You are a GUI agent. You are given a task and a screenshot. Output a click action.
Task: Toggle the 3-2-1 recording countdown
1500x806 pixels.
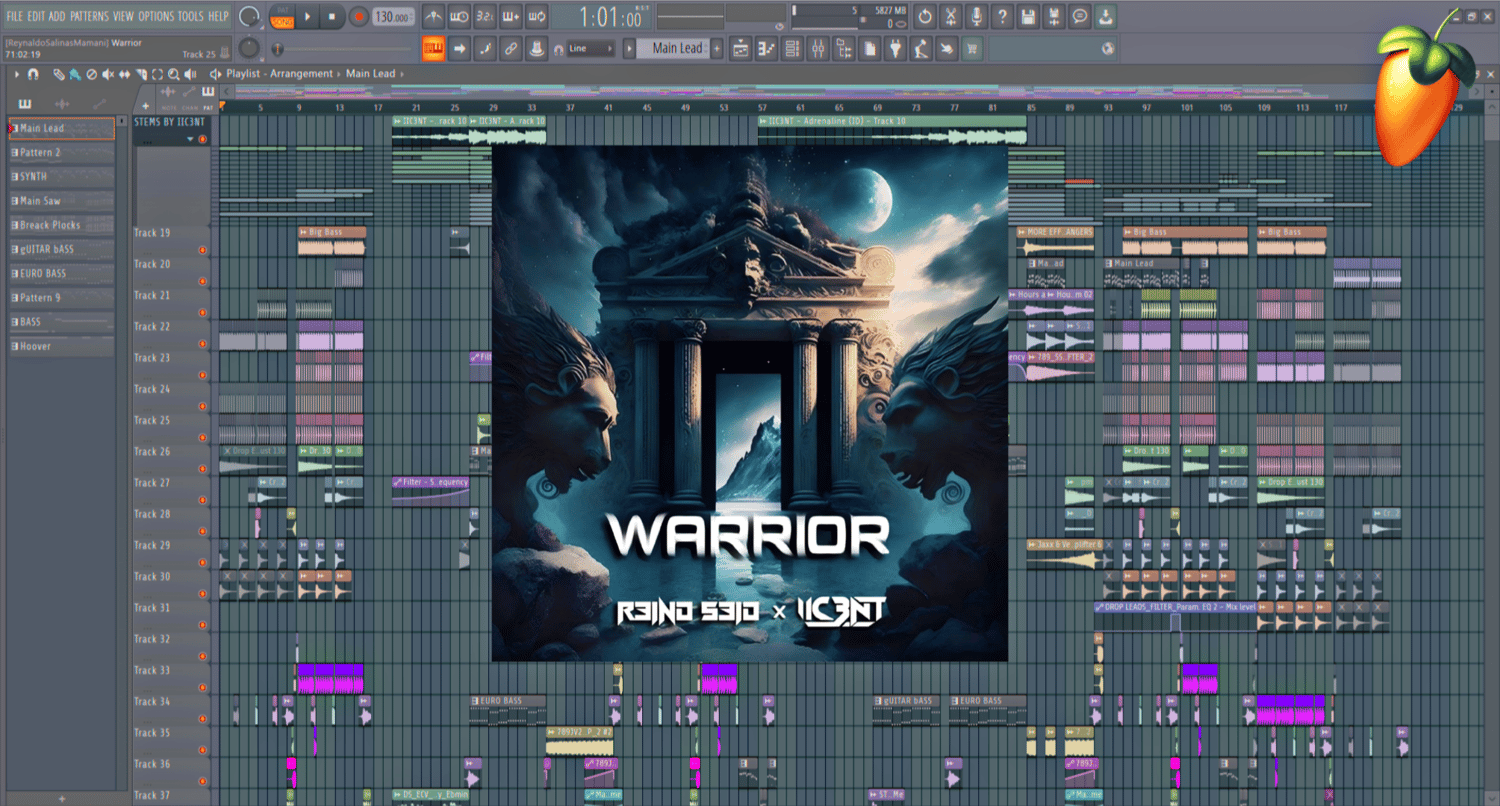485,16
